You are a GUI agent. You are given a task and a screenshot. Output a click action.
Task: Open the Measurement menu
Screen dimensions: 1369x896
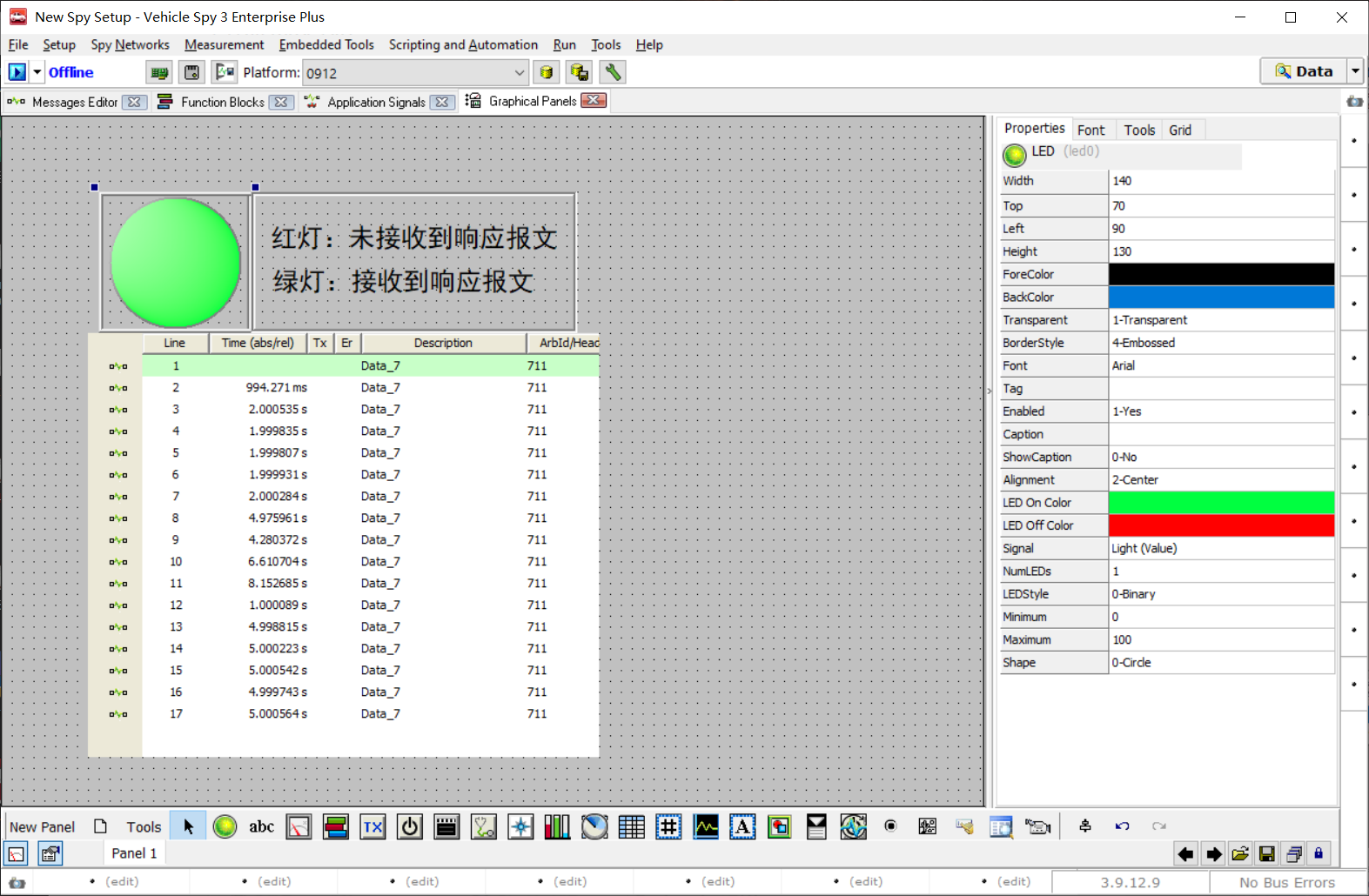click(224, 44)
